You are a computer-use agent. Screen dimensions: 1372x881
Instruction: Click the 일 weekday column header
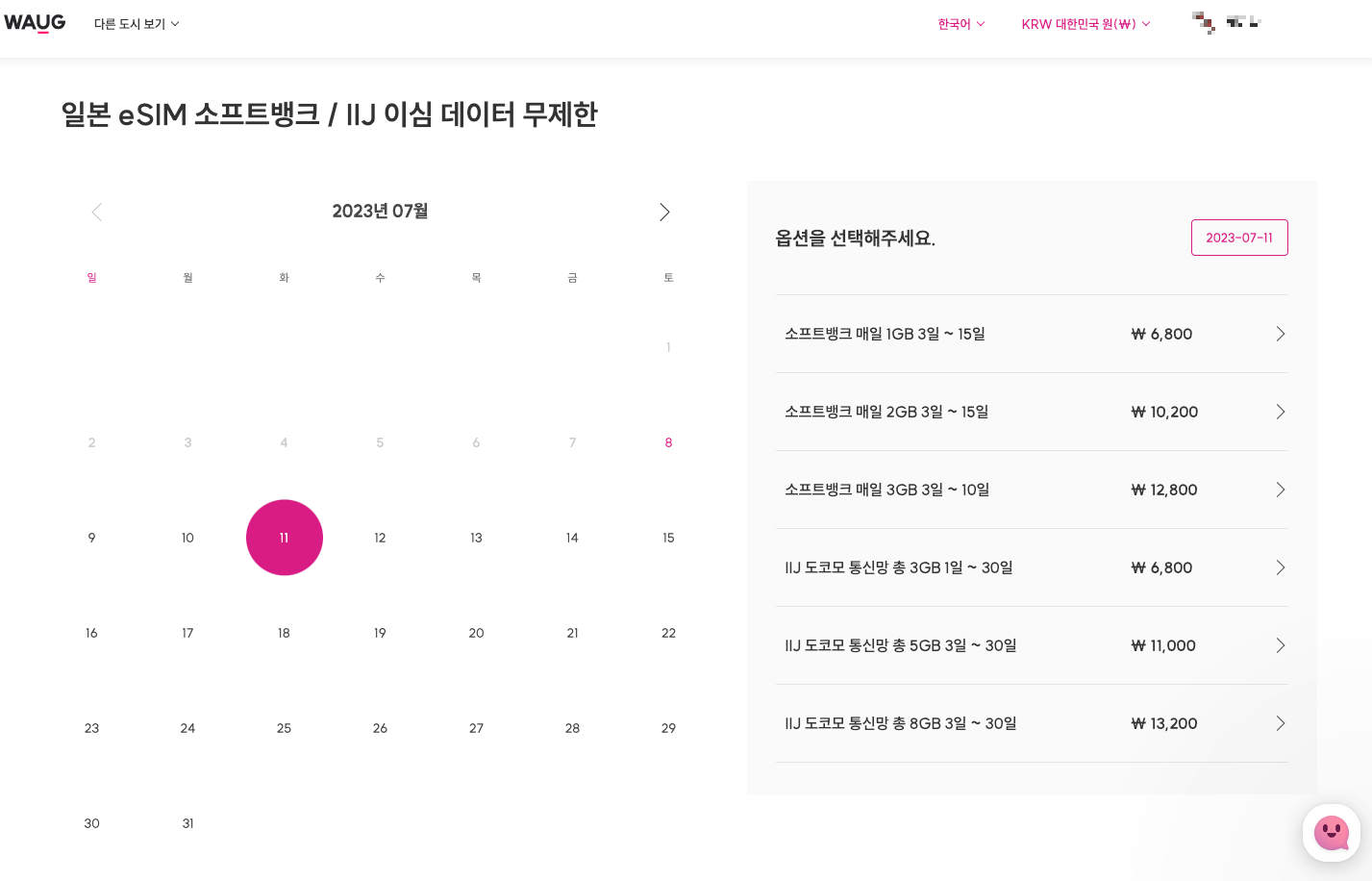coord(91,277)
